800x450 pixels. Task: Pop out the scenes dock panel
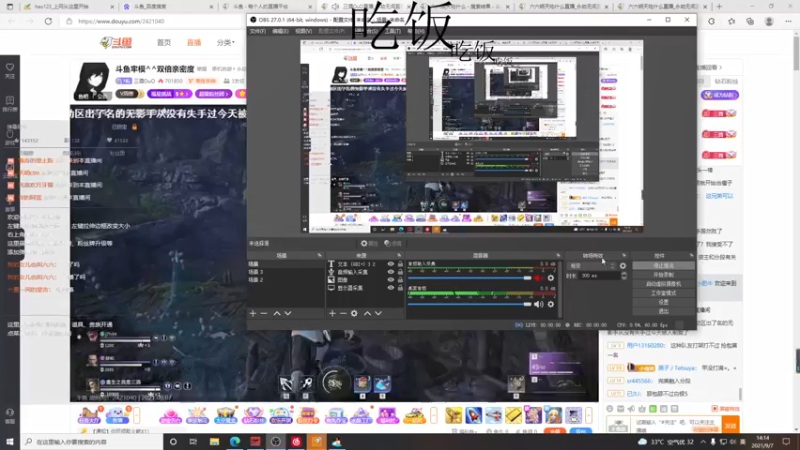tap(319, 255)
